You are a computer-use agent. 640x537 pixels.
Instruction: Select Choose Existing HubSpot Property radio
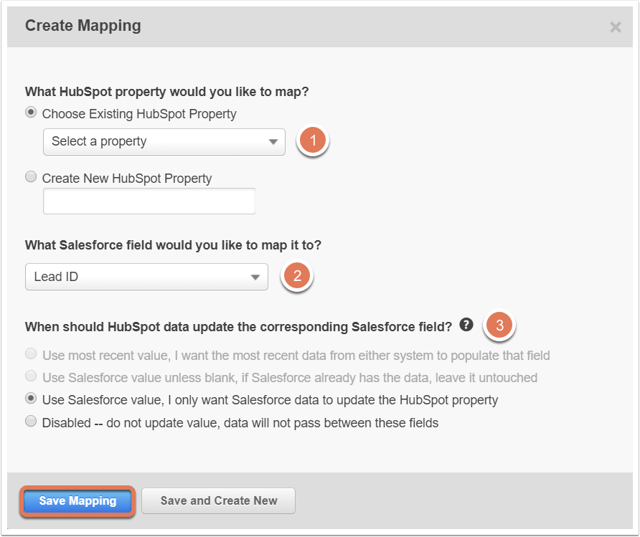pos(31,112)
